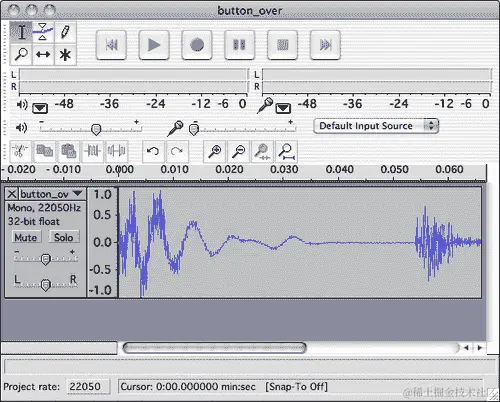Image resolution: width=500 pixels, height=402 pixels.
Task: Click the playback meter L bar
Action: [134, 75]
